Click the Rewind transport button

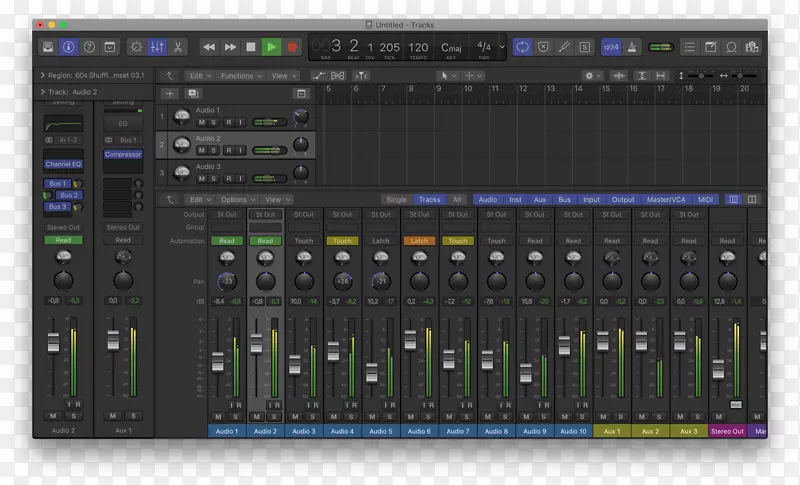[209, 47]
